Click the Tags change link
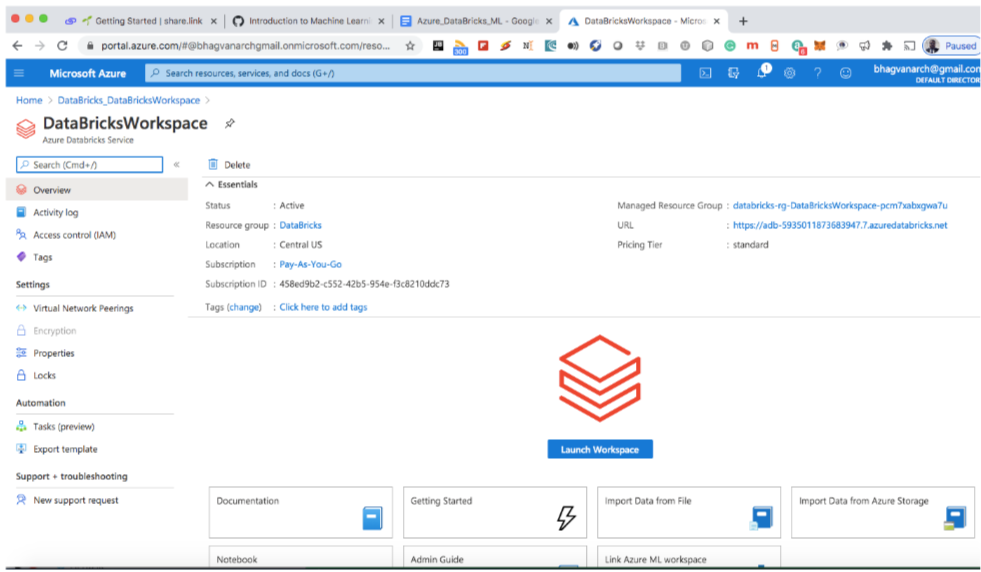This screenshot has height=572, width=981. (244, 307)
